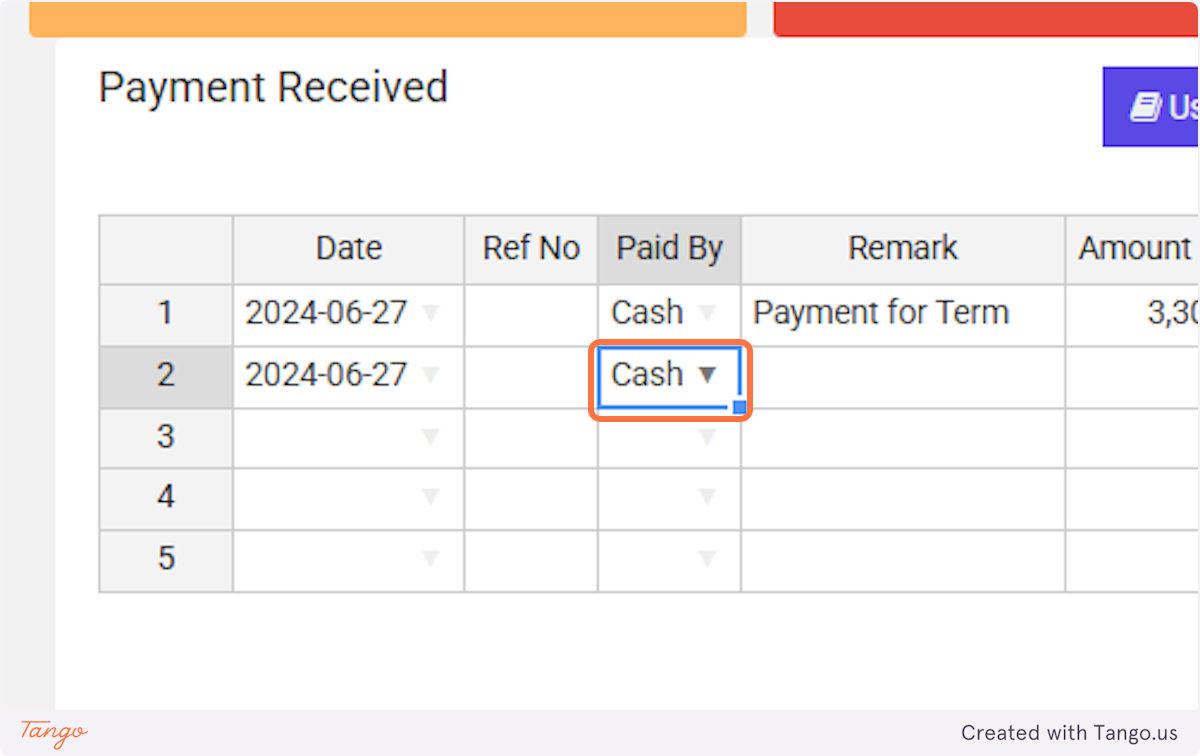Click the empty Ref No cell in row 3
Screen dimensions: 1200x756
click(x=531, y=437)
